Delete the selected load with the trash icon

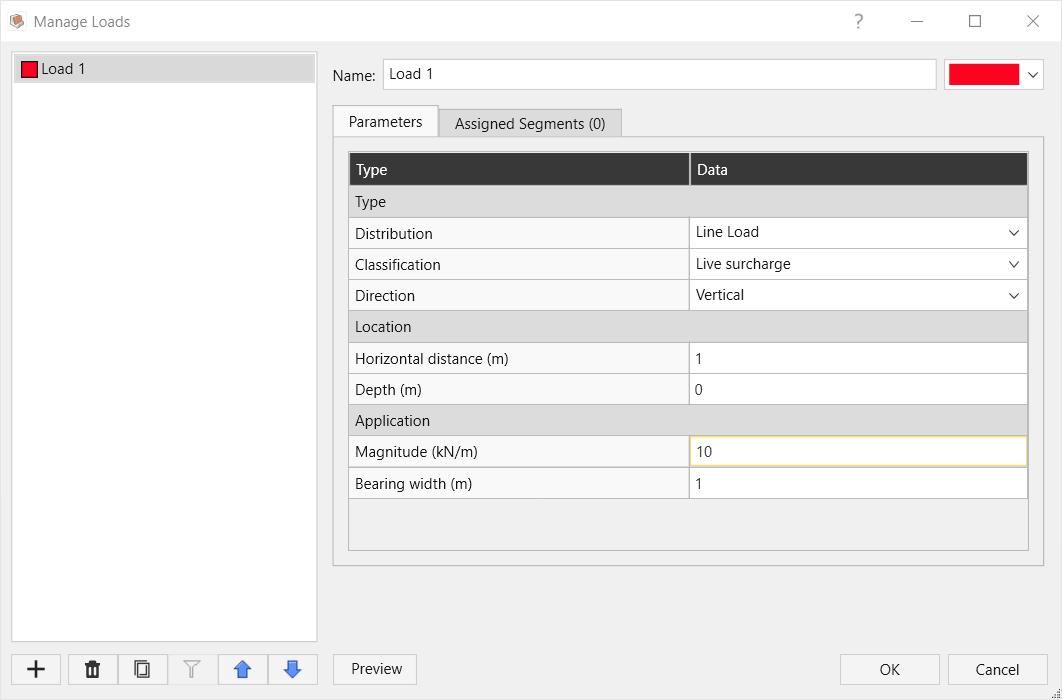click(x=93, y=670)
